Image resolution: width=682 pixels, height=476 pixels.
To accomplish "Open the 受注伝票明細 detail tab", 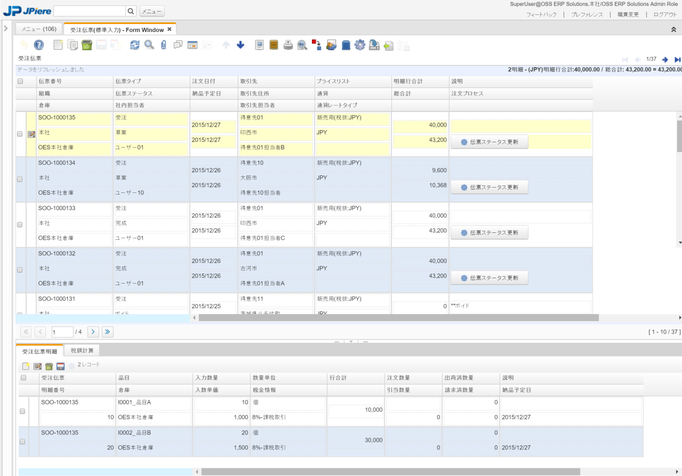I will 40,351.
